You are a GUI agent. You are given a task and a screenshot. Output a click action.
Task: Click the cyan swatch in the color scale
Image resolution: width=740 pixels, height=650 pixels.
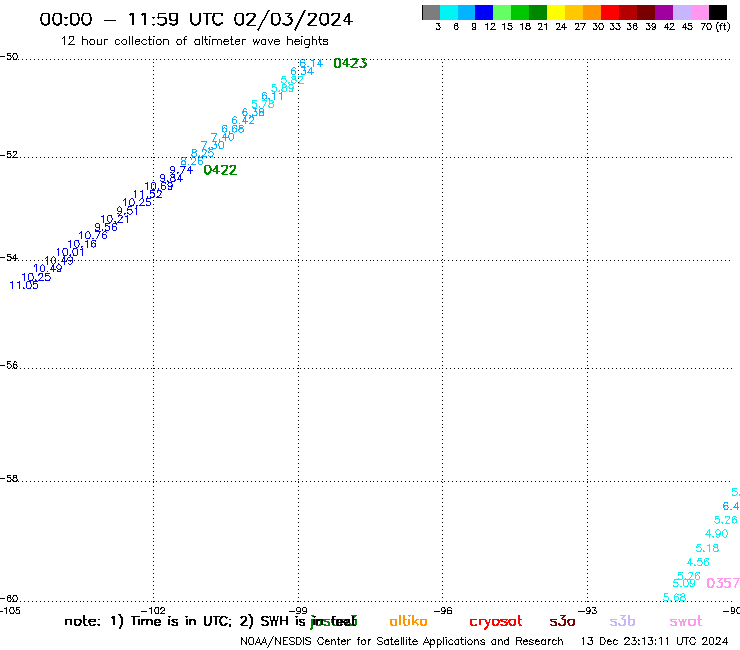[449, 12]
